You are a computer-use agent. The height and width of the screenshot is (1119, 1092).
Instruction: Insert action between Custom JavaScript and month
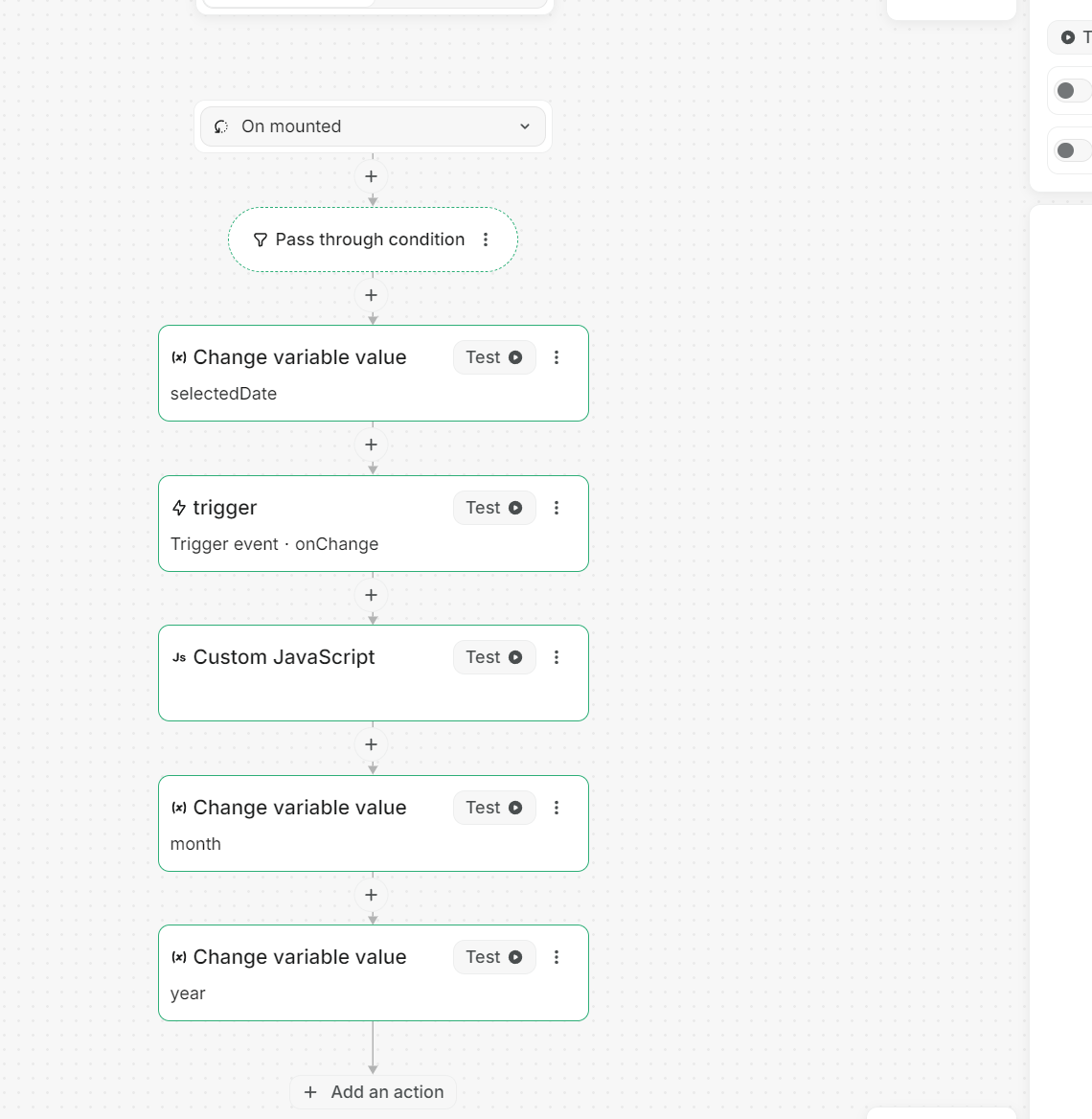372,744
